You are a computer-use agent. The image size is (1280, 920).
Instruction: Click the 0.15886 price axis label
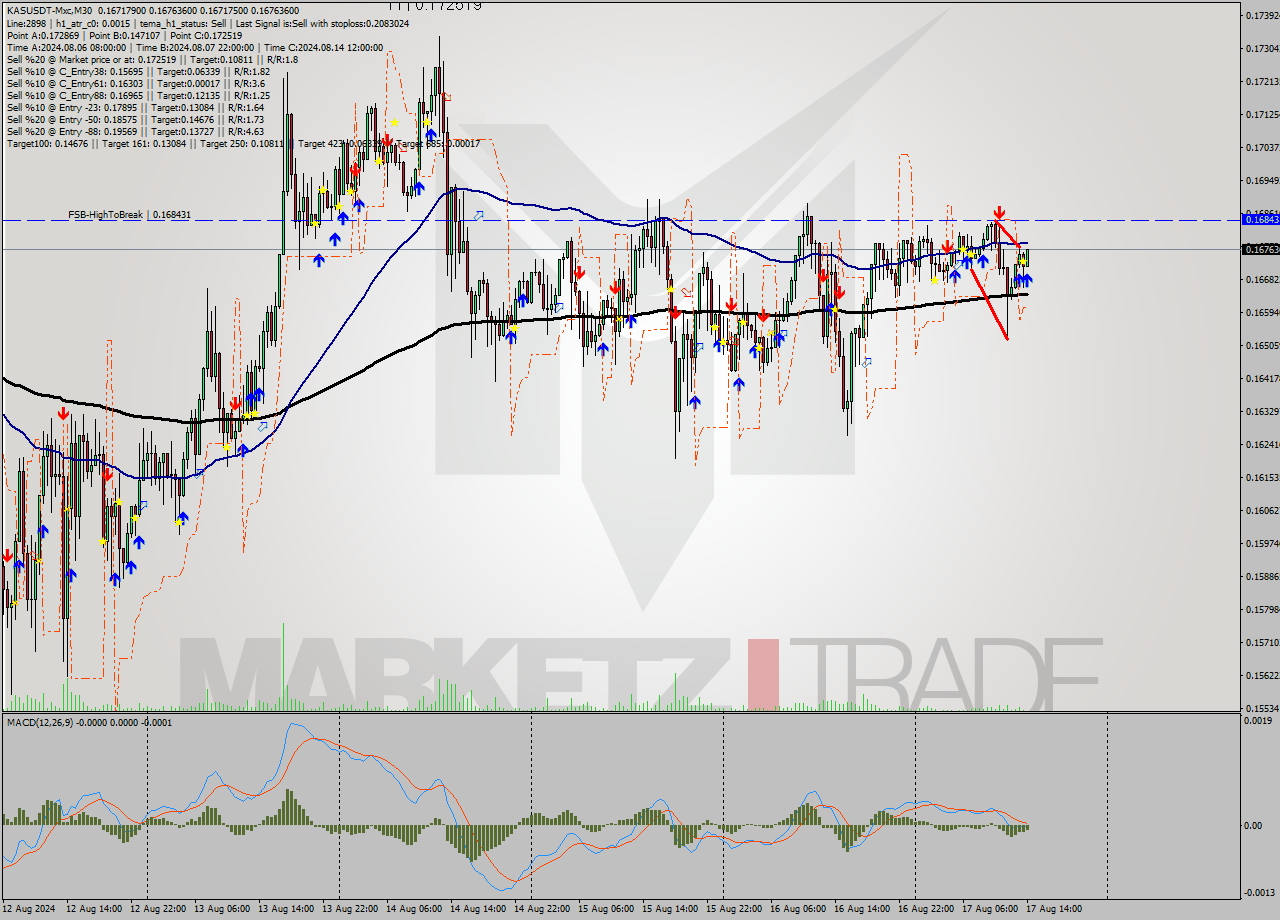(1261, 576)
